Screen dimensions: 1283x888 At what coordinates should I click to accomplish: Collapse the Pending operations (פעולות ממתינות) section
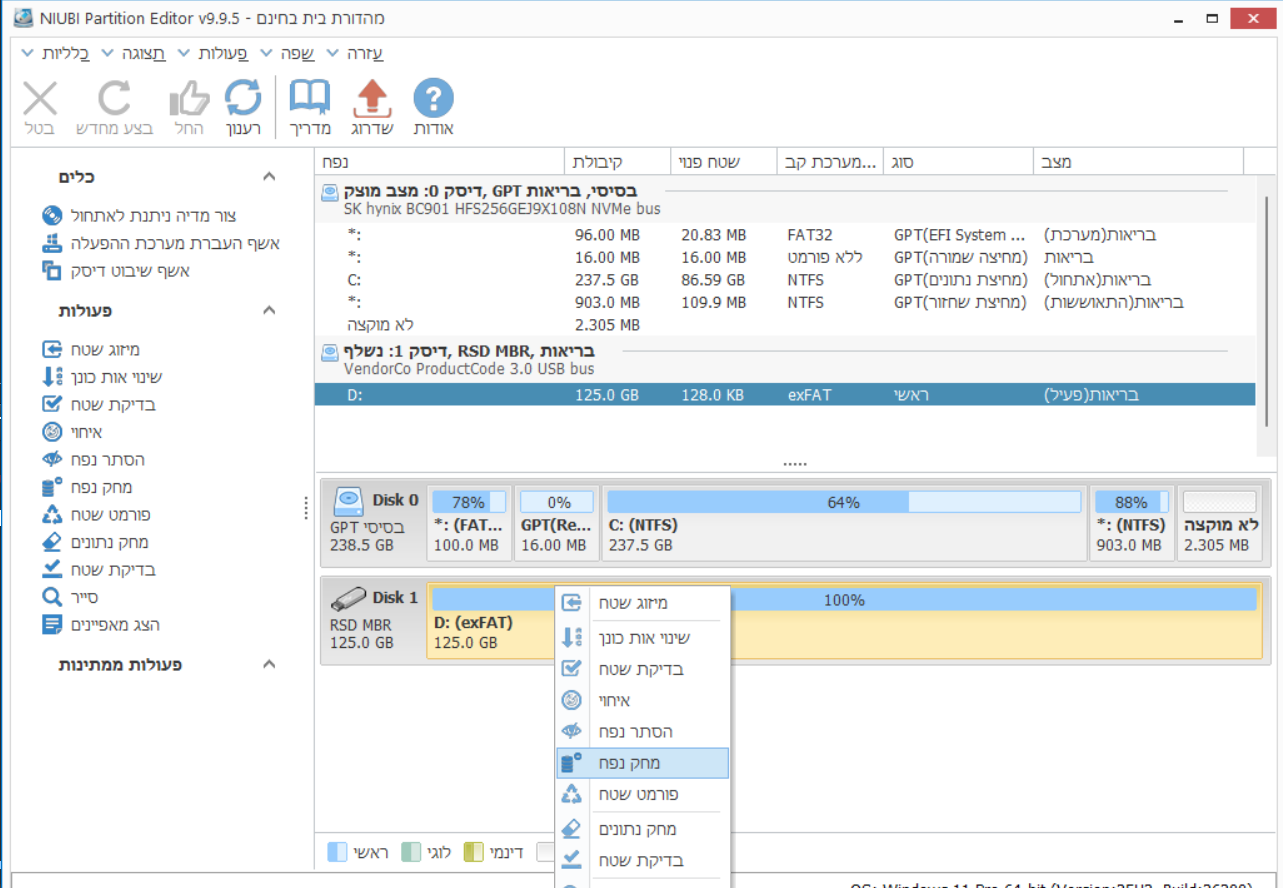click(268, 665)
